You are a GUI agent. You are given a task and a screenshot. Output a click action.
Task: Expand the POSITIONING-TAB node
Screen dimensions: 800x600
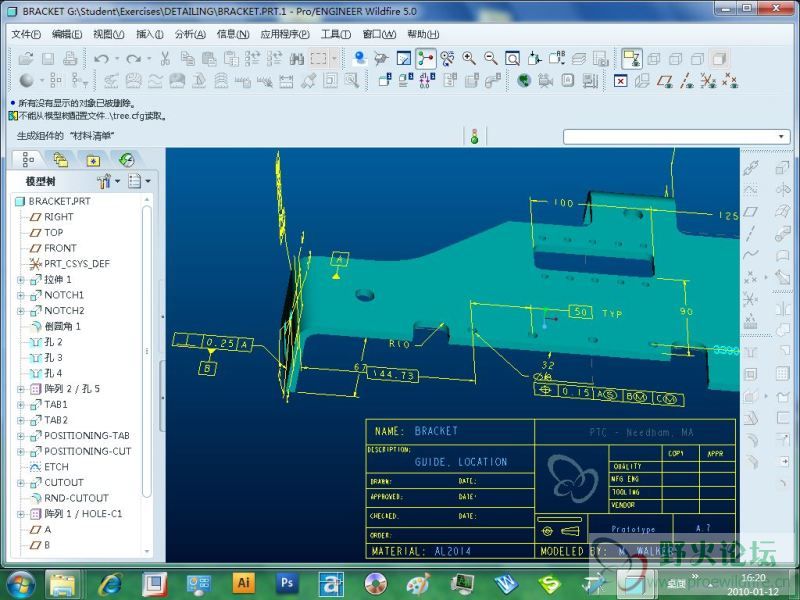[x=20, y=436]
